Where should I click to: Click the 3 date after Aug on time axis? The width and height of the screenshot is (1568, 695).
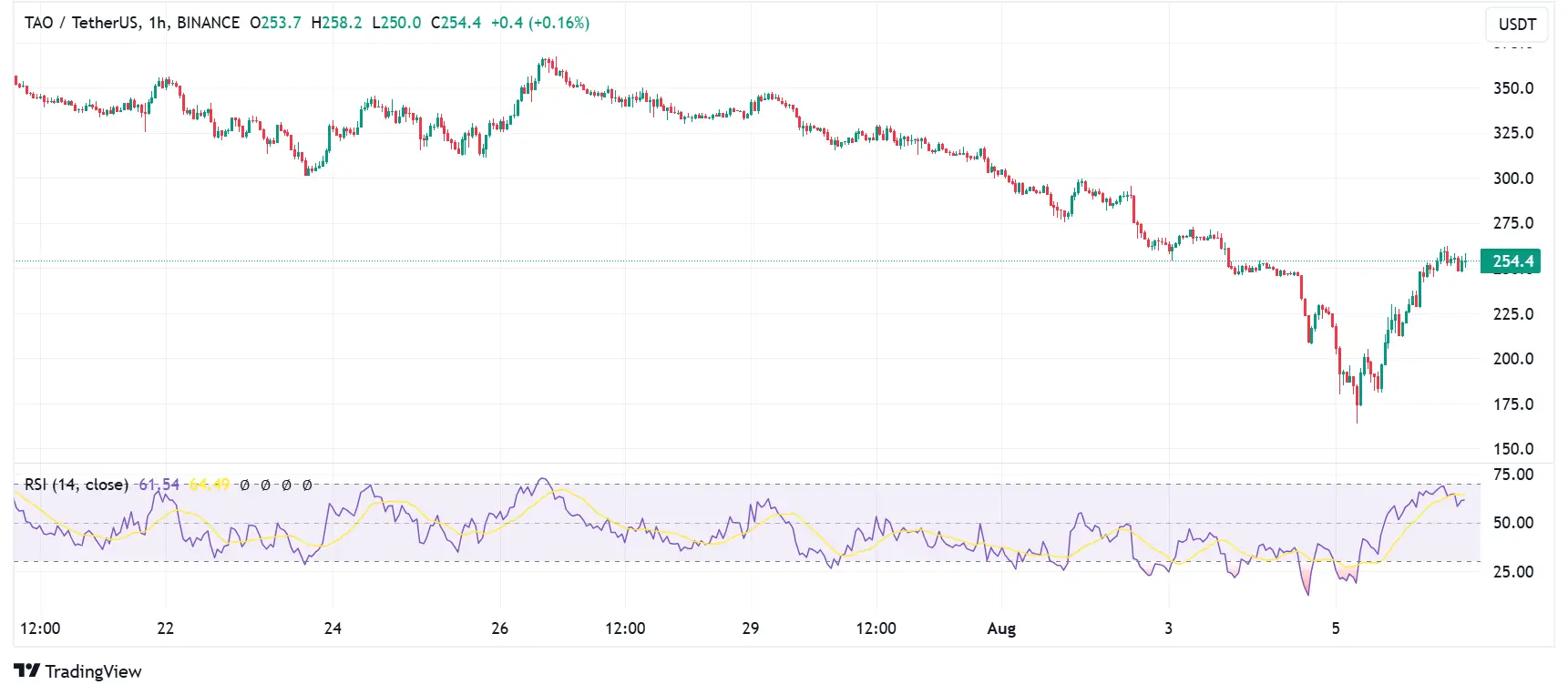(x=1168, y=629)
